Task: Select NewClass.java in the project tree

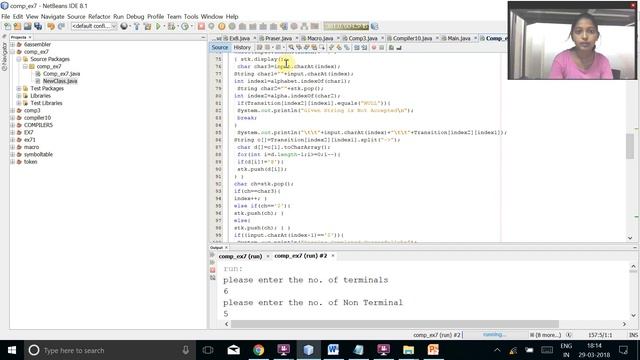Action: [60, 81]
